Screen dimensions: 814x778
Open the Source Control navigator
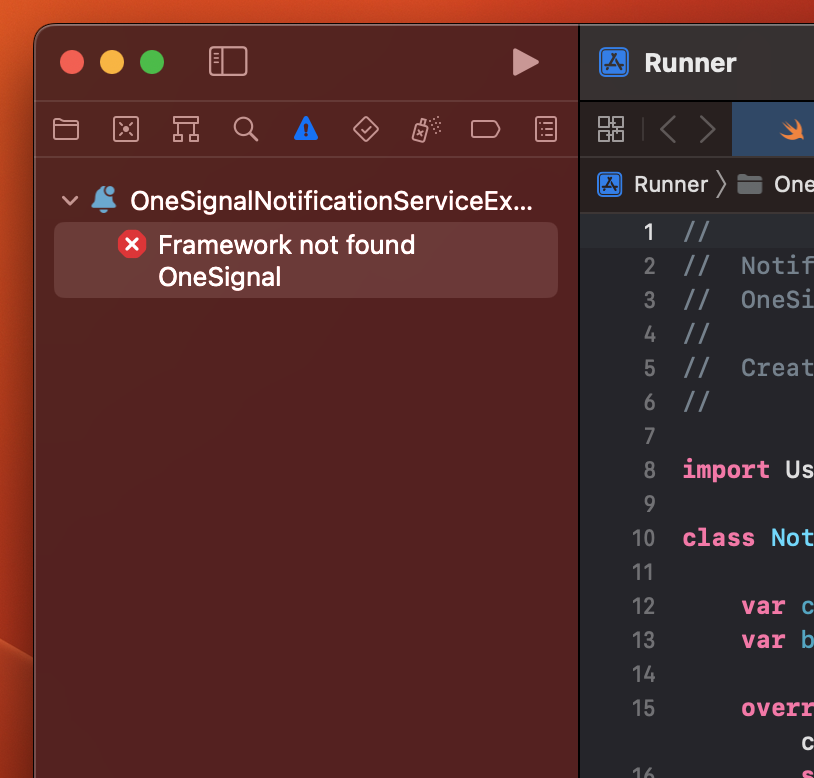(x=126, y=129)
